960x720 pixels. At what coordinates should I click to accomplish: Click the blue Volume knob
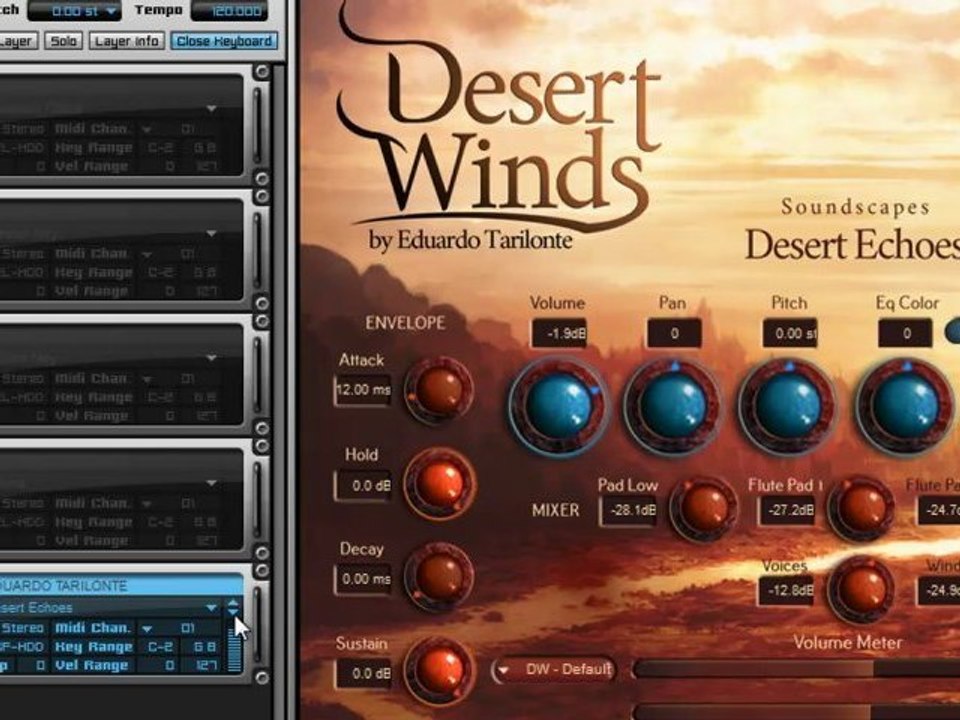[558, 407]
